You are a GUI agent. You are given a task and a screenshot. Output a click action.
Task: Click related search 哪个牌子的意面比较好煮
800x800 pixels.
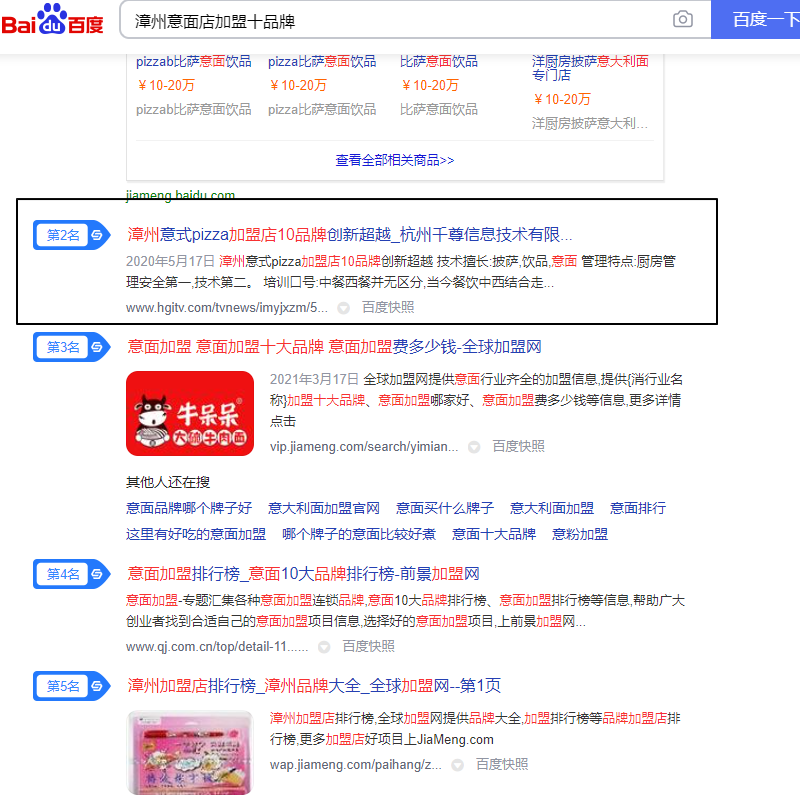(x=359, y=534)
